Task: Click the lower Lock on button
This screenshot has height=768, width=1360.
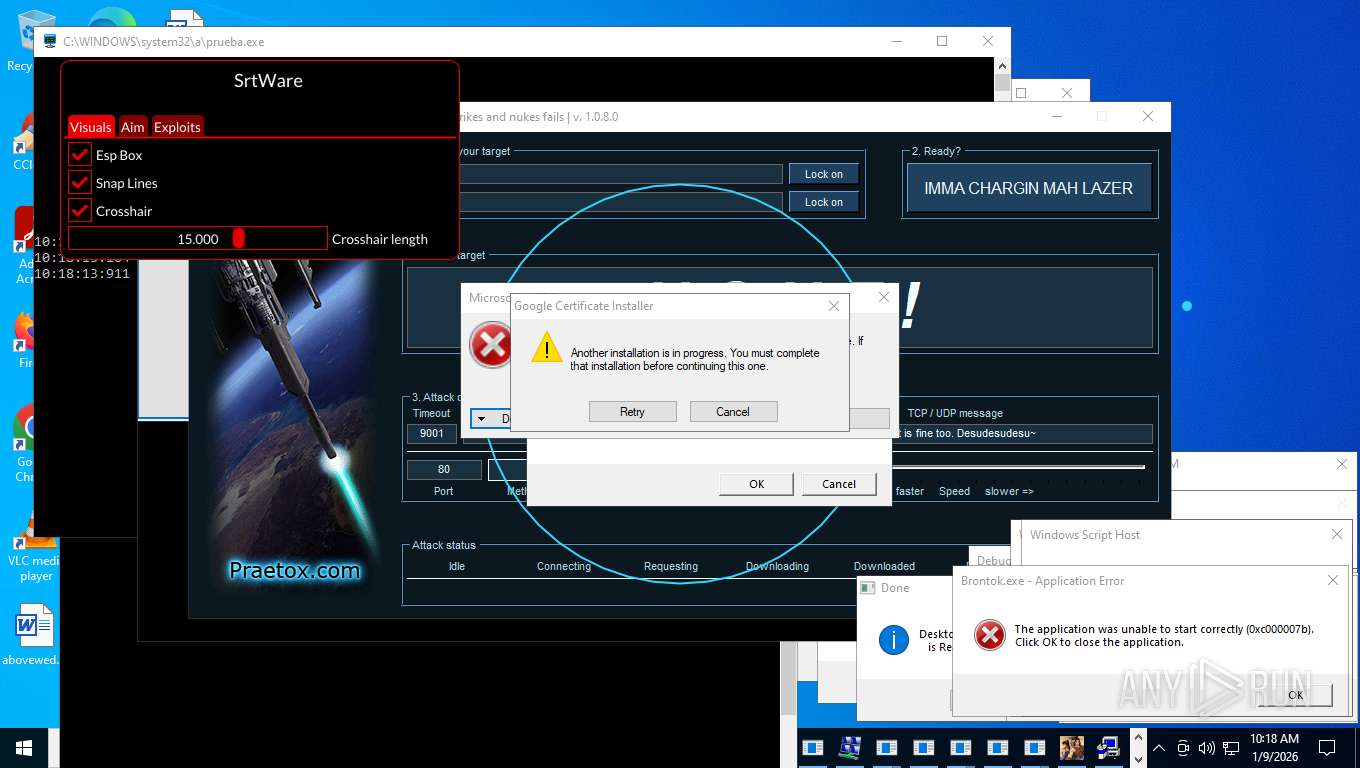Action: pos(824,202)
